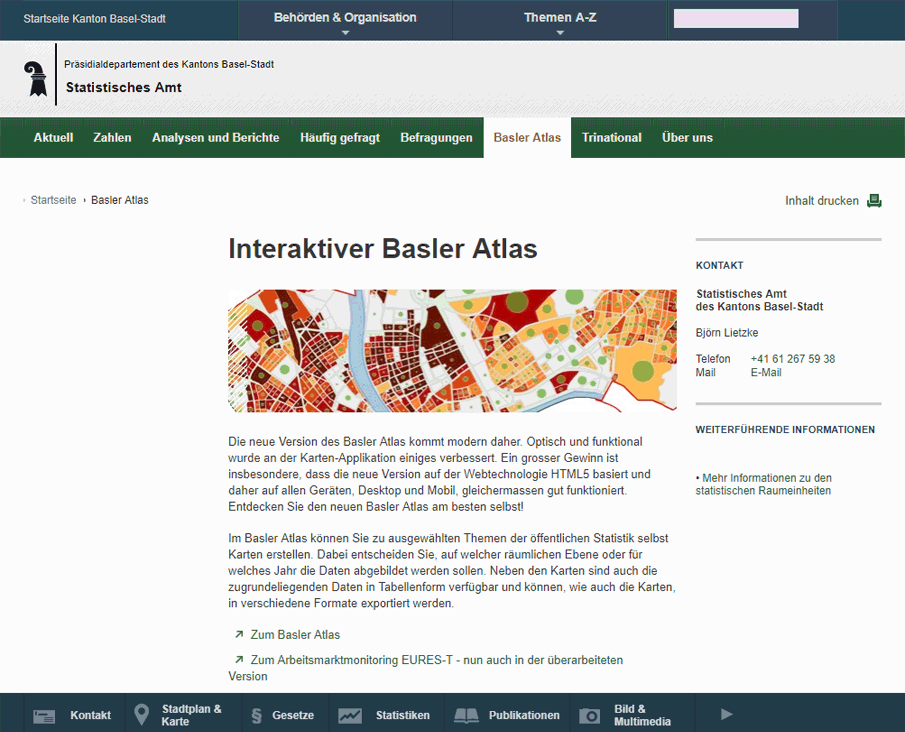Open the Aktuell navigation tab
The image size is (905, 732).
[53, 137]
